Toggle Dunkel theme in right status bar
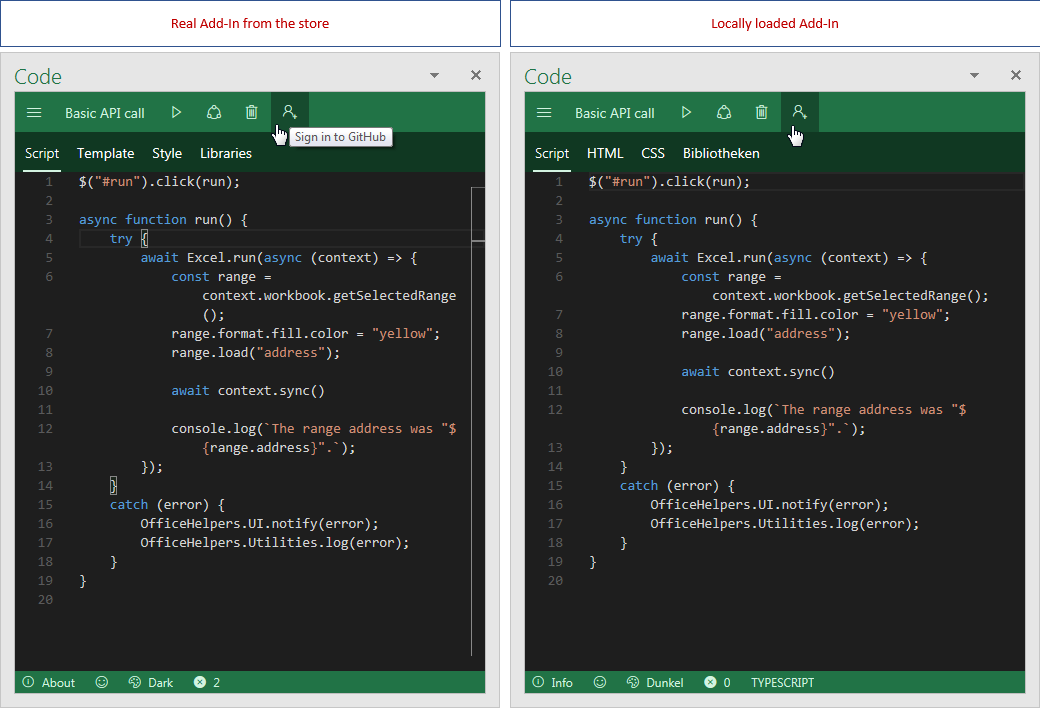The image size is (1040, 708). tap(655, 682)
